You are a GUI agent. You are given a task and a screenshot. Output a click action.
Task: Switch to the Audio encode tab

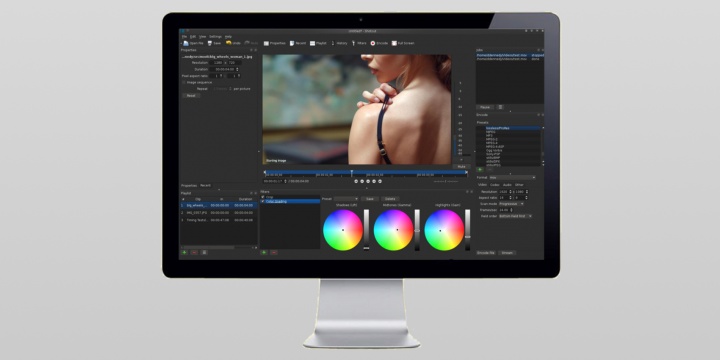507,185
